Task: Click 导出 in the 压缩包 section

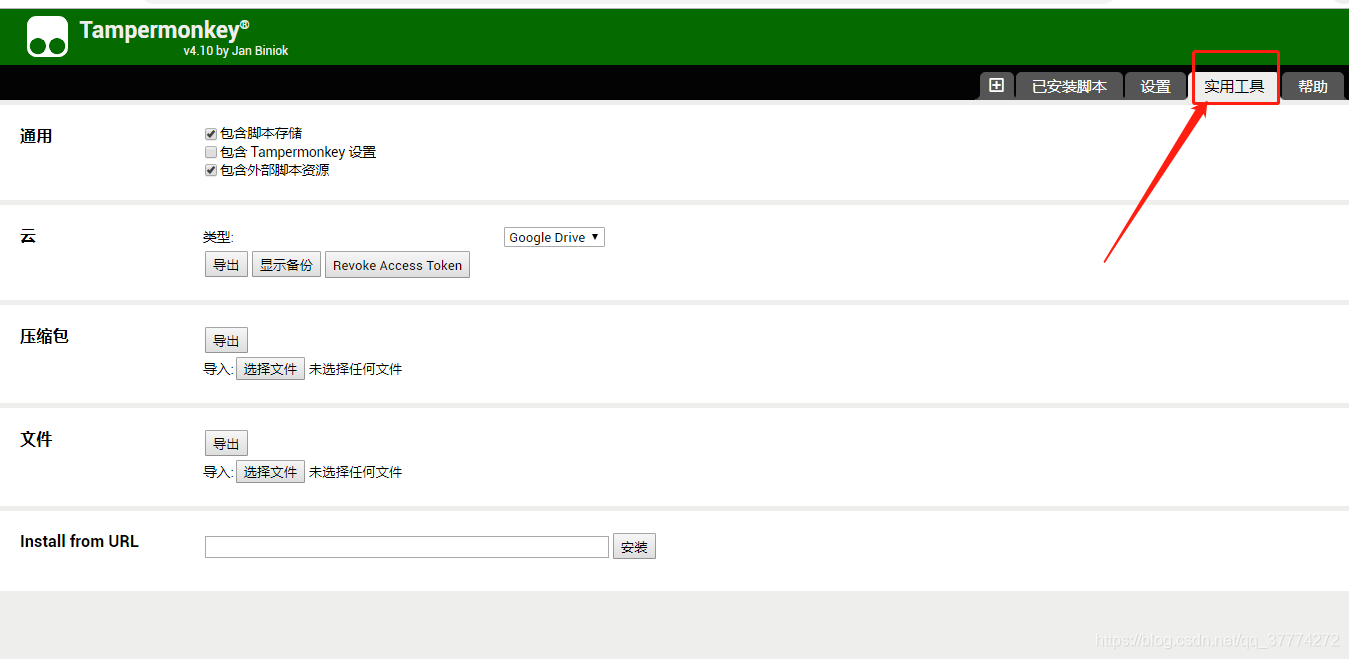Action: 226,341
